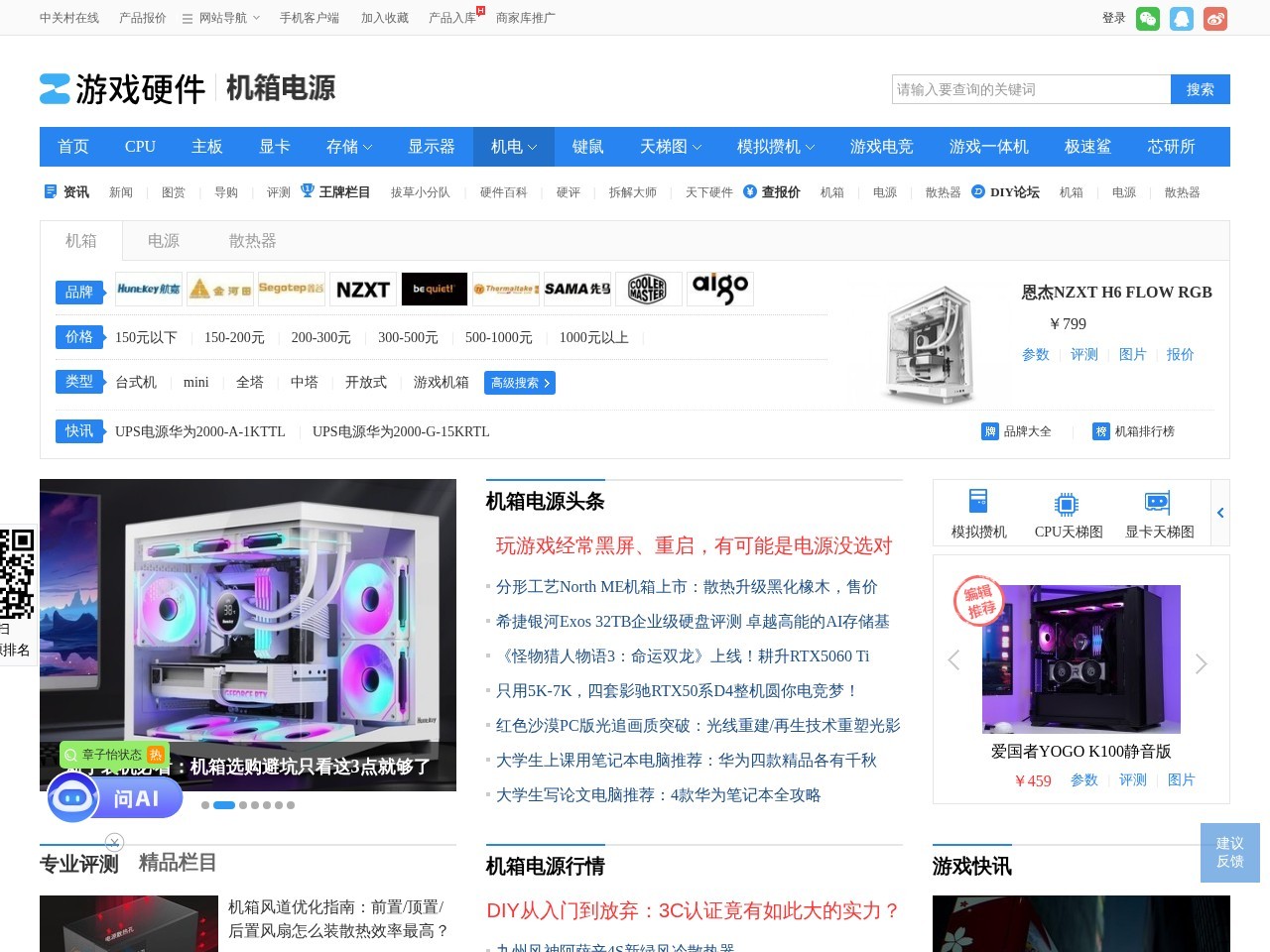Select the NZXT brand logo
This screenshot has width=1270, height=952.
[363, 289]
